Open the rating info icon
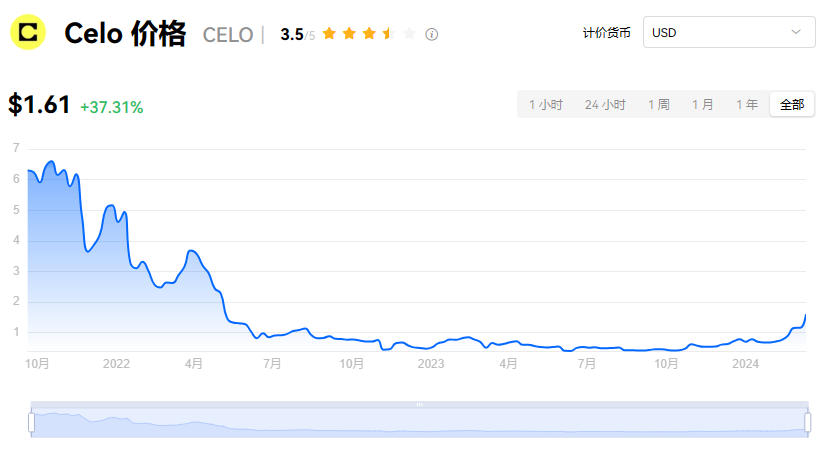 (431, 34)
